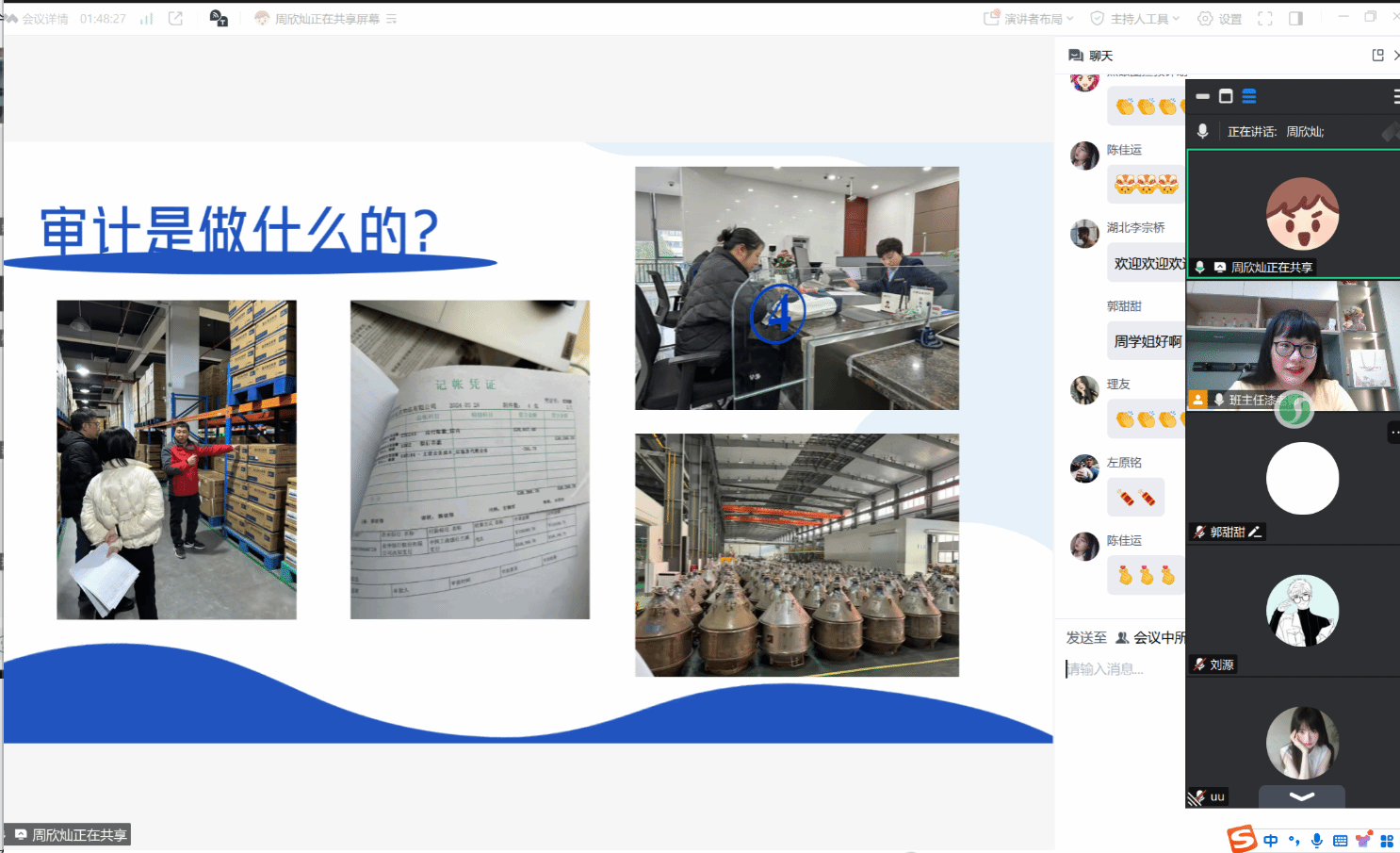Open the 周欣灿正在共享屏幕 sharing options menu
The image size is (1400, 853).
390,19
